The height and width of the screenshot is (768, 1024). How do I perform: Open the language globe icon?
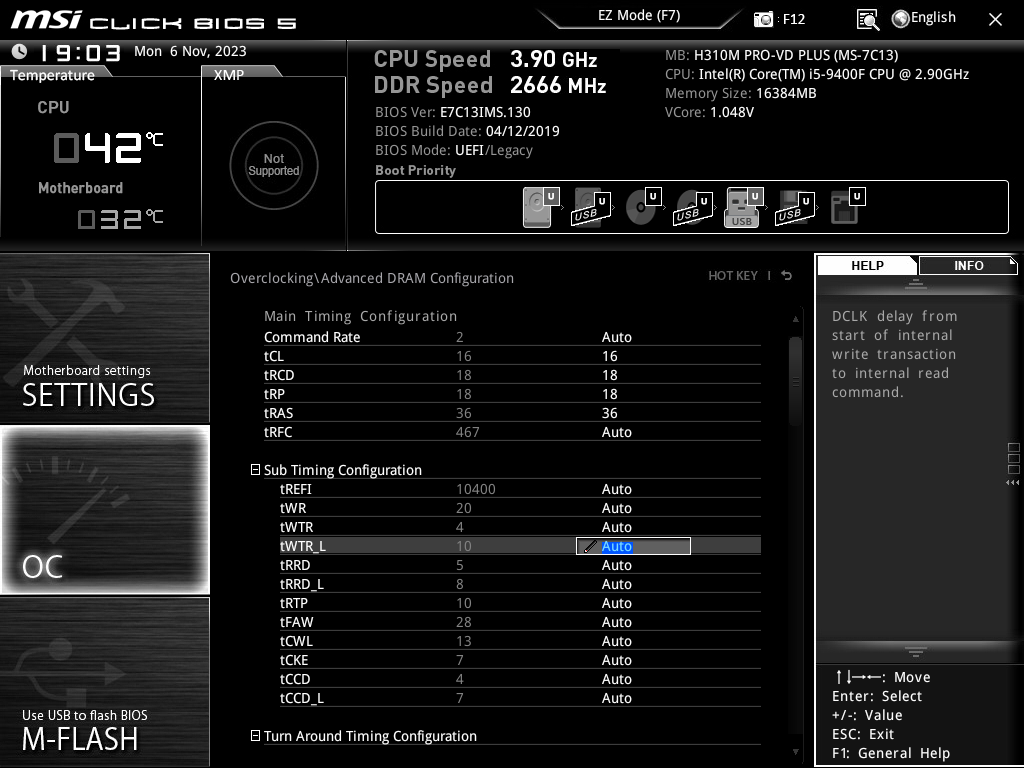(900, 19)
